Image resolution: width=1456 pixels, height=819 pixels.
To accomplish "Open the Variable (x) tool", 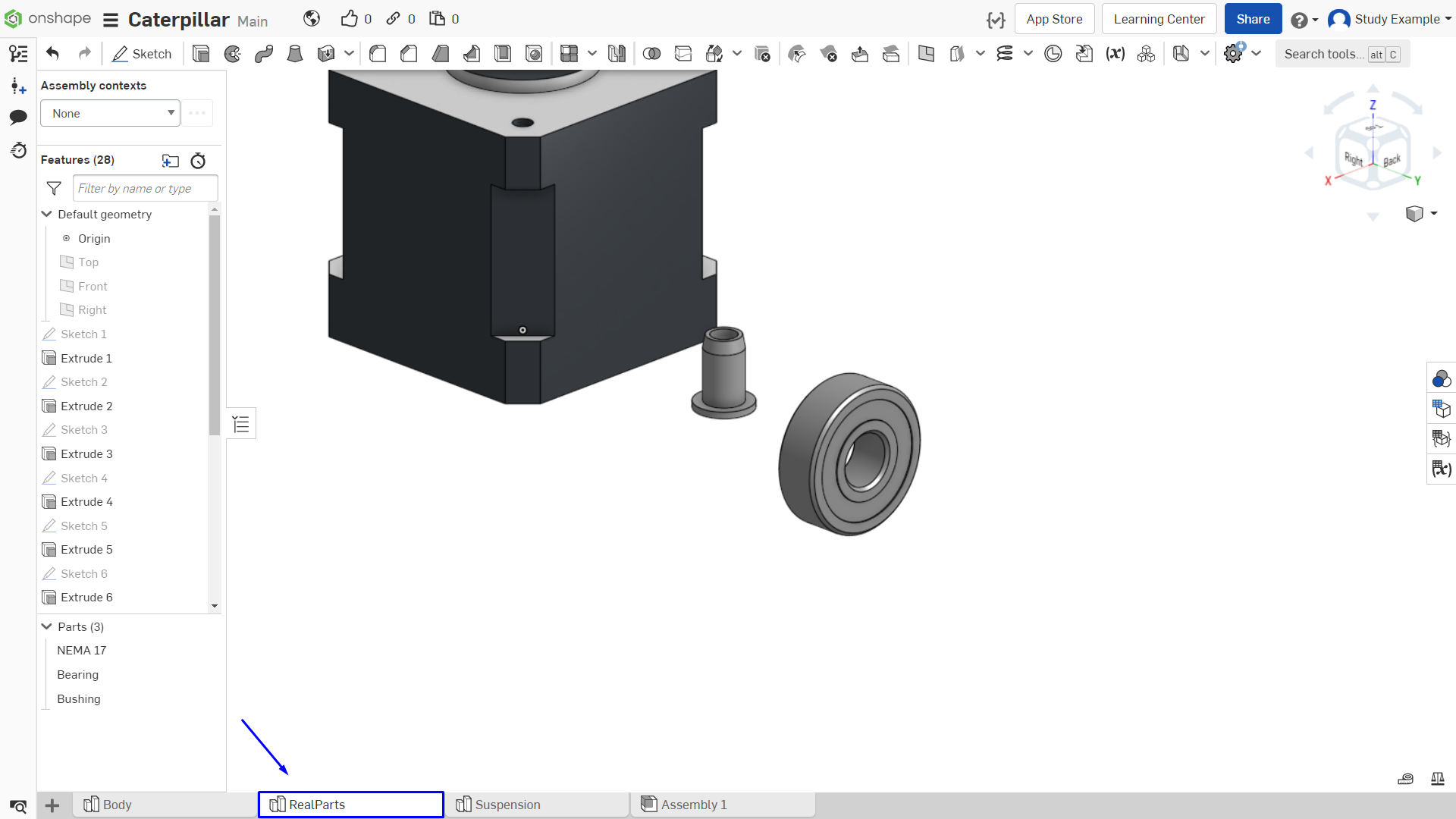I will point(1115,54).
